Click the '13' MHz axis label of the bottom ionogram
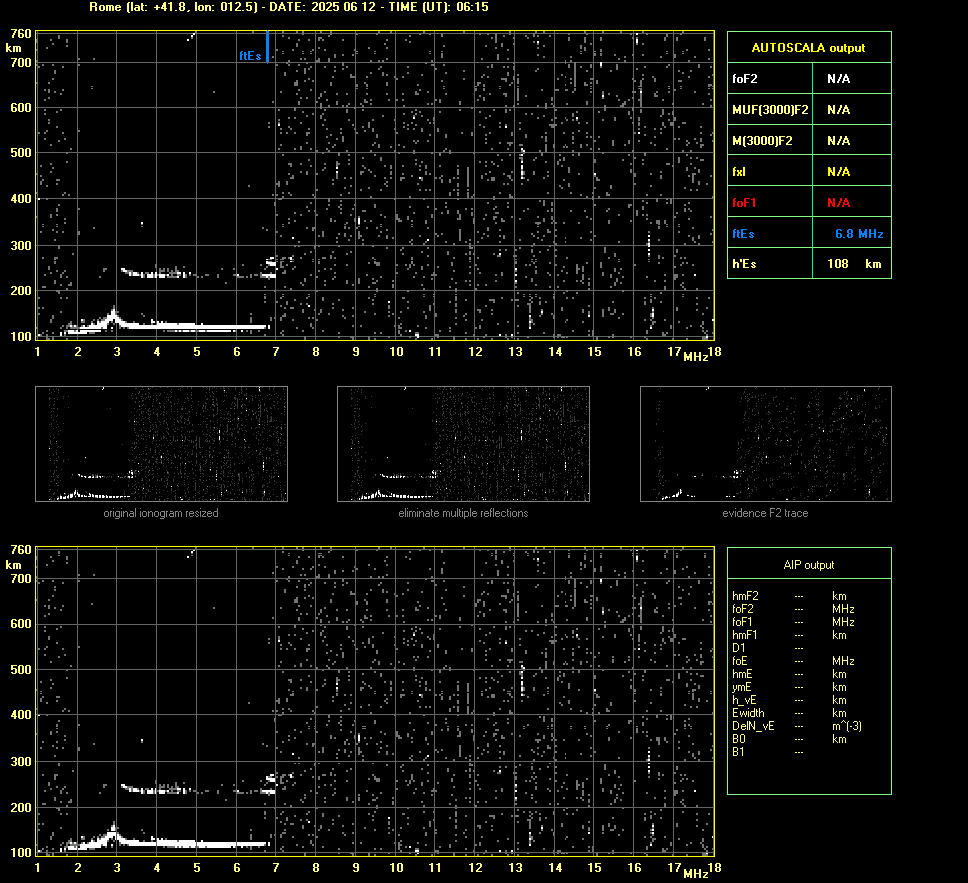 coord(515,868)
